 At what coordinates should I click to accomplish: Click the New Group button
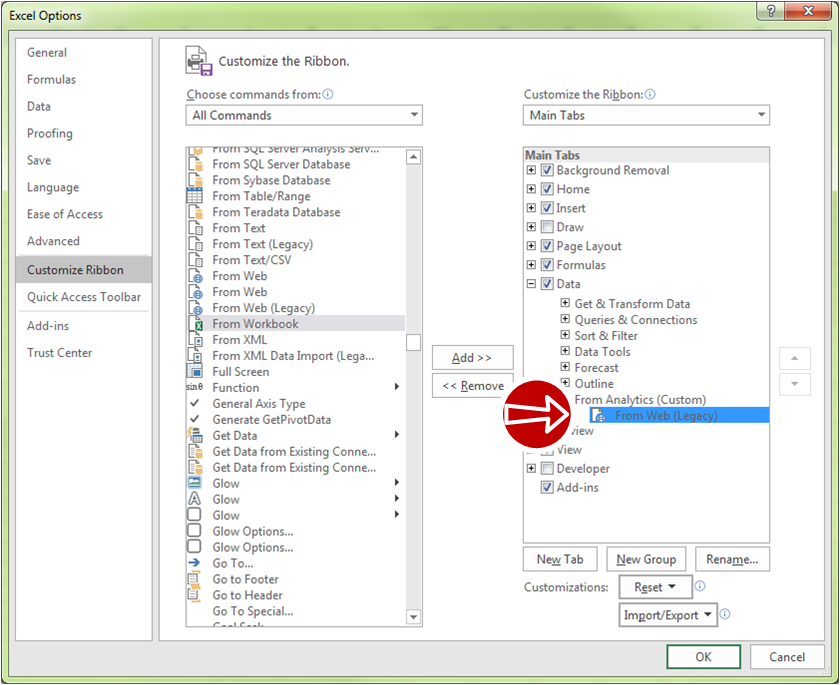pyautogui.click(x=646, y=559)
